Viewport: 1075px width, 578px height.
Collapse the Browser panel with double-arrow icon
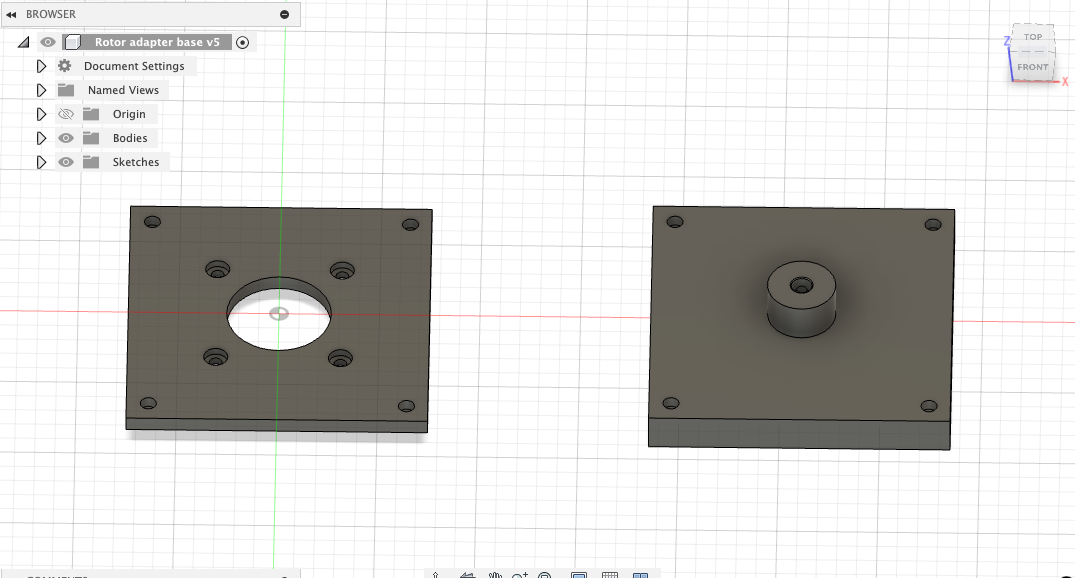[11, 14]
